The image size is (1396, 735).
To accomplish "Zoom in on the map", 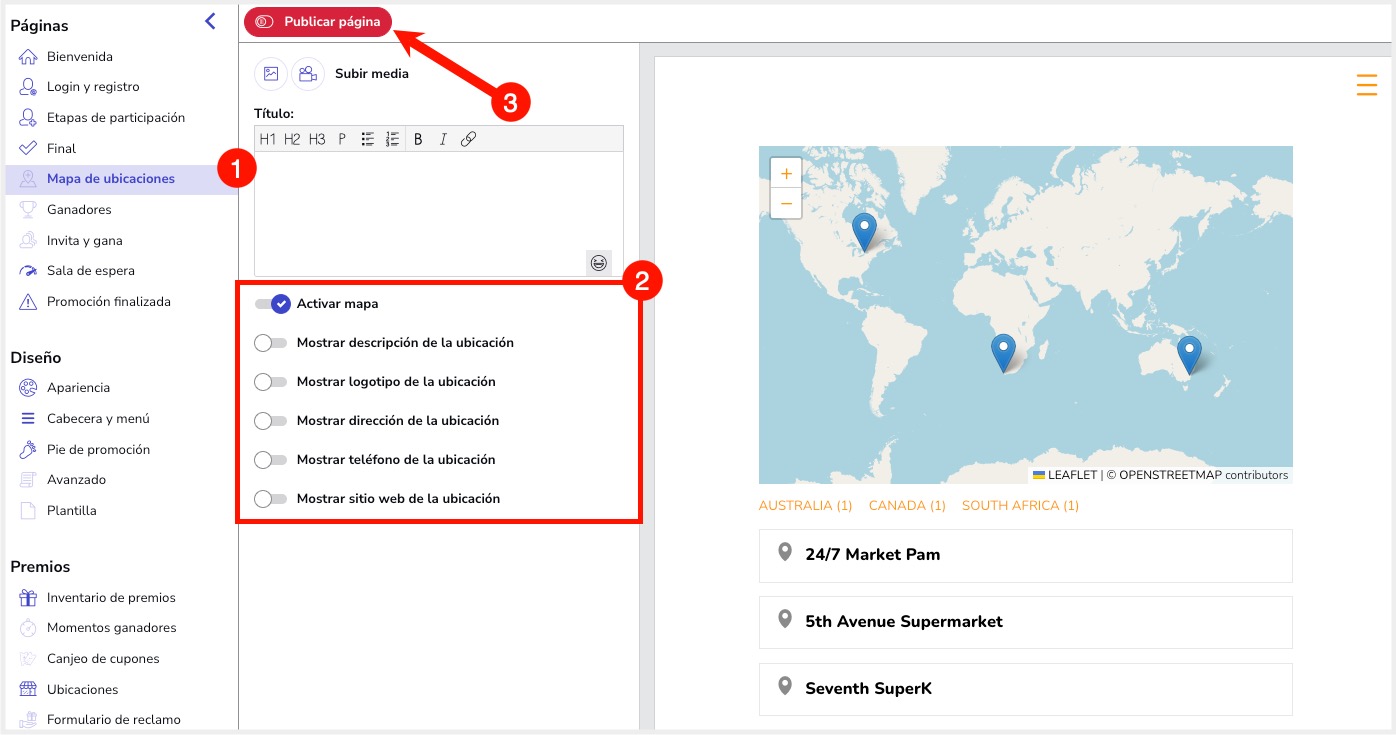I will click(786, 174).
